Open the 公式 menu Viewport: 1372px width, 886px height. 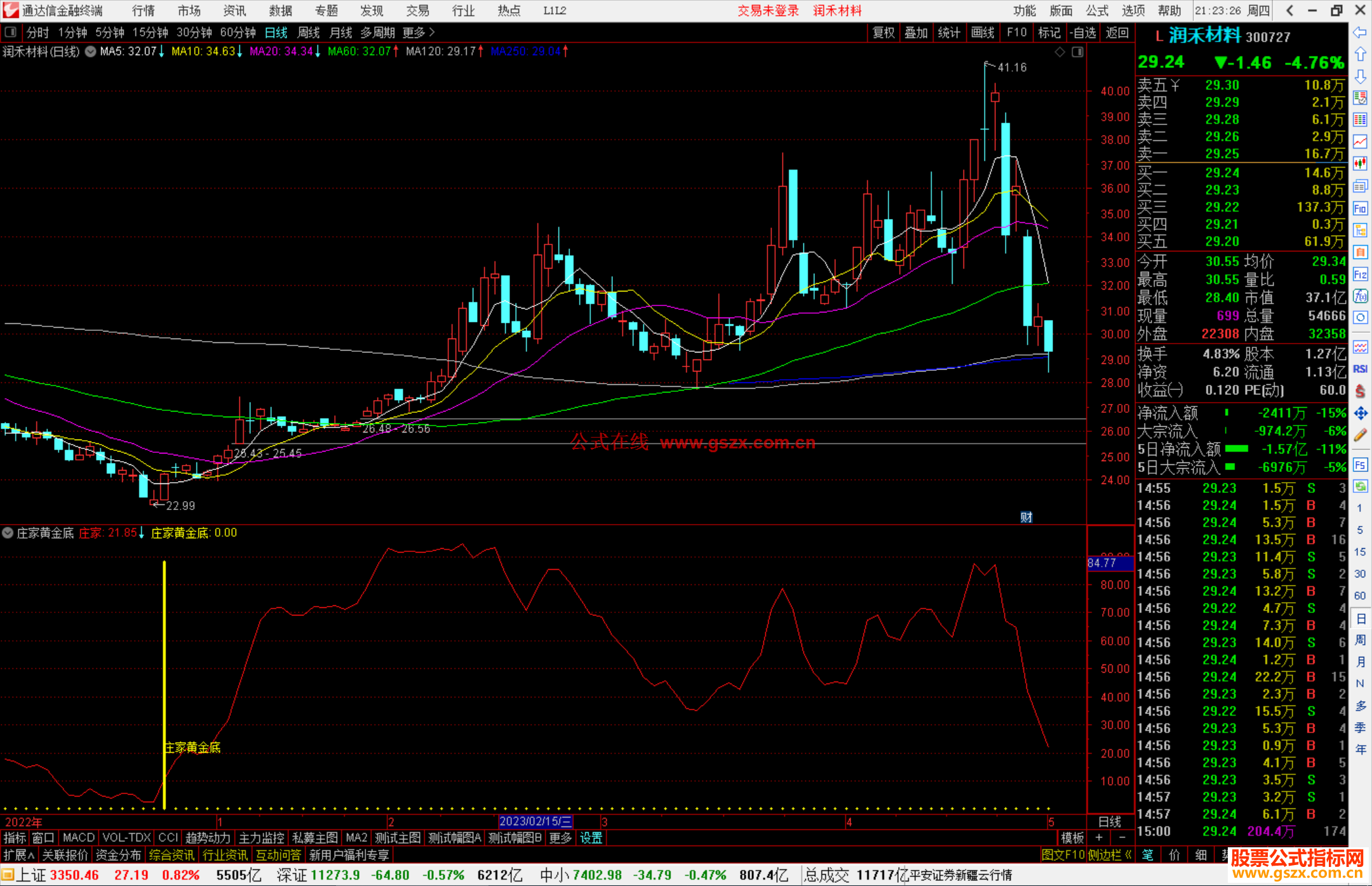[1096, 10]
